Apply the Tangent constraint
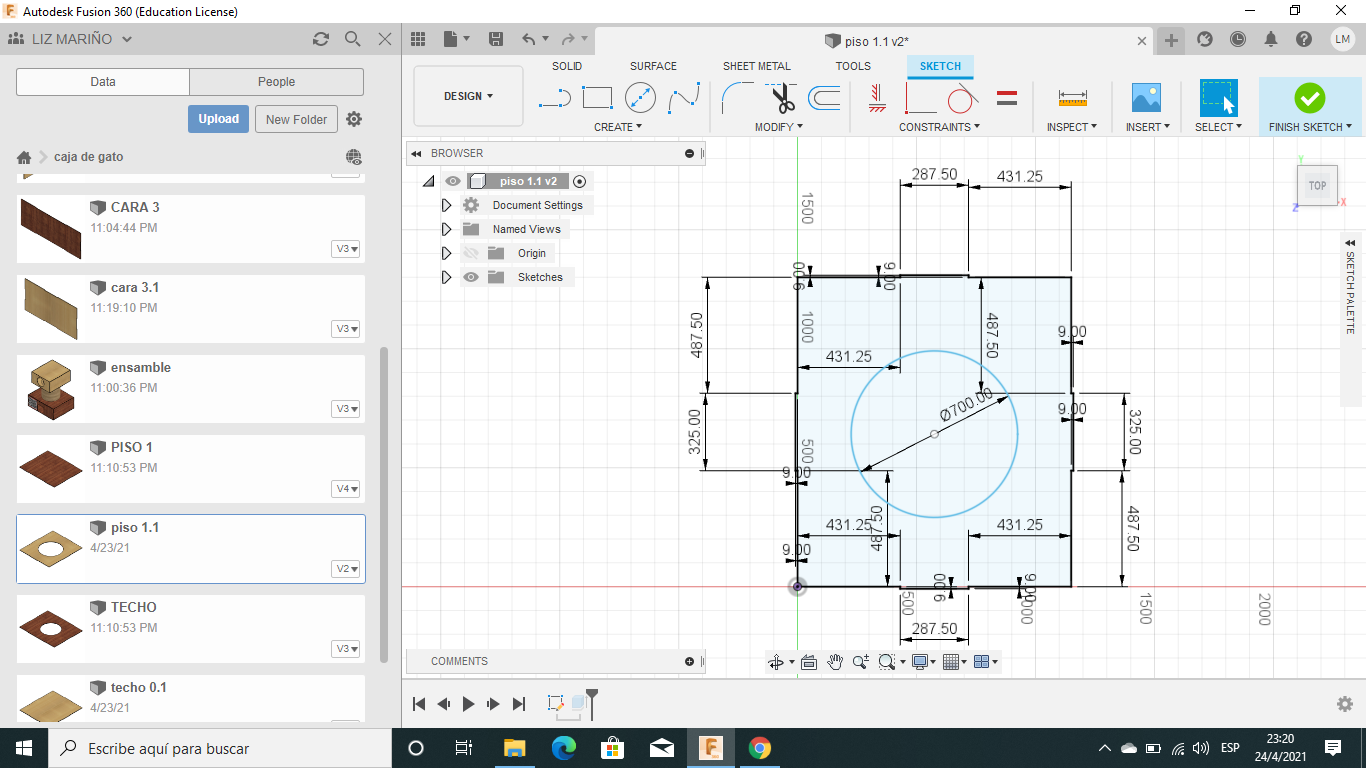This screenshot has width=1366, height=768. tap(962, 98)
